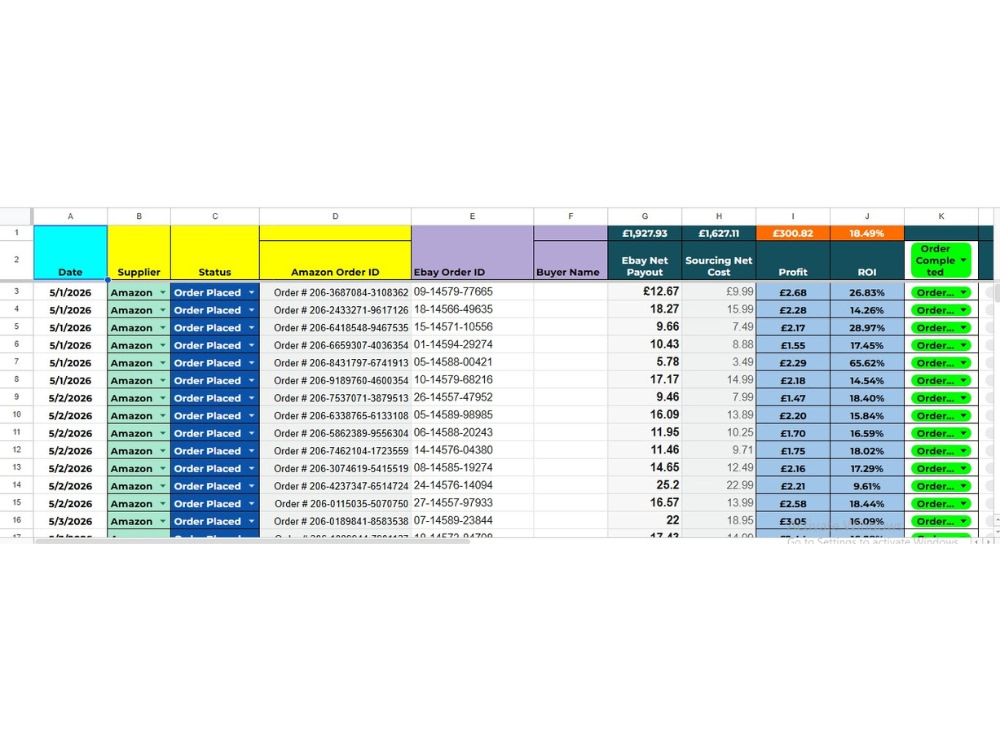
Task: Click the Ebay Net Payout header
Action: tap(645, 260)
